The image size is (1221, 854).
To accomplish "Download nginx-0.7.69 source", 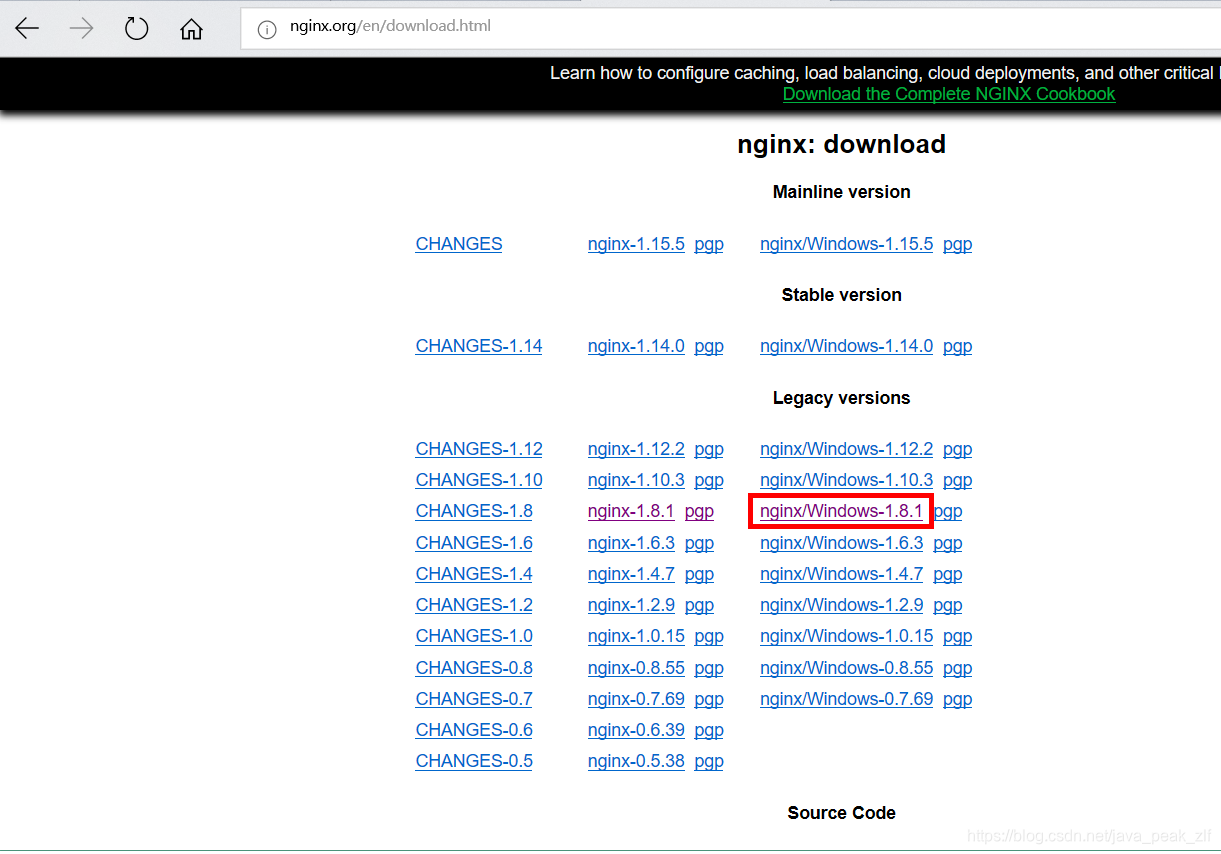I will point(636,699).
